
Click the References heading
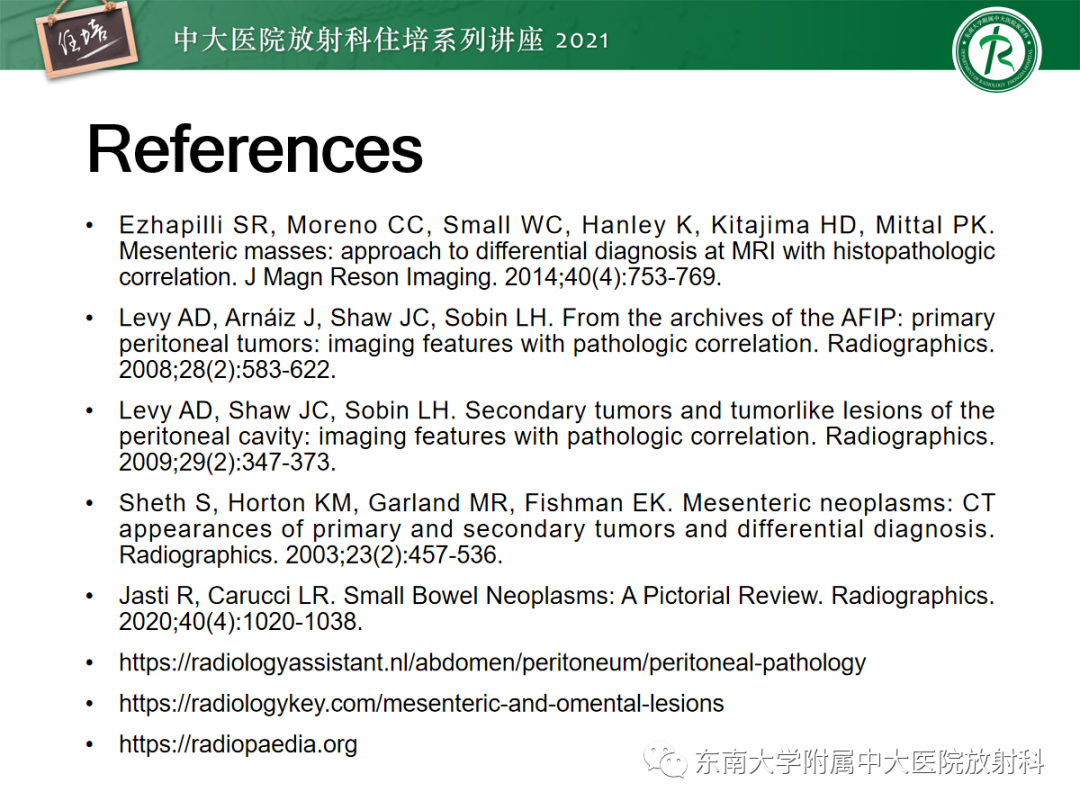pyautogui.click(x=254, y=149)
